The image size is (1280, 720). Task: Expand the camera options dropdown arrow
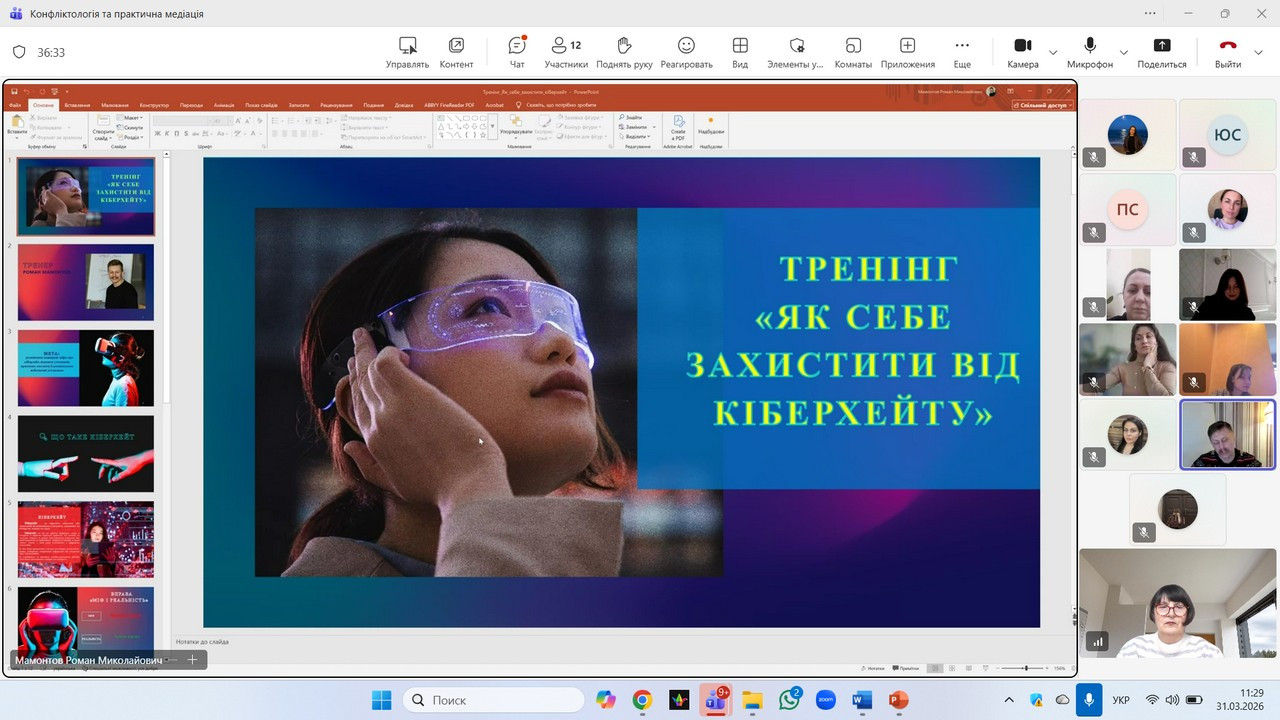point(1053,52)
